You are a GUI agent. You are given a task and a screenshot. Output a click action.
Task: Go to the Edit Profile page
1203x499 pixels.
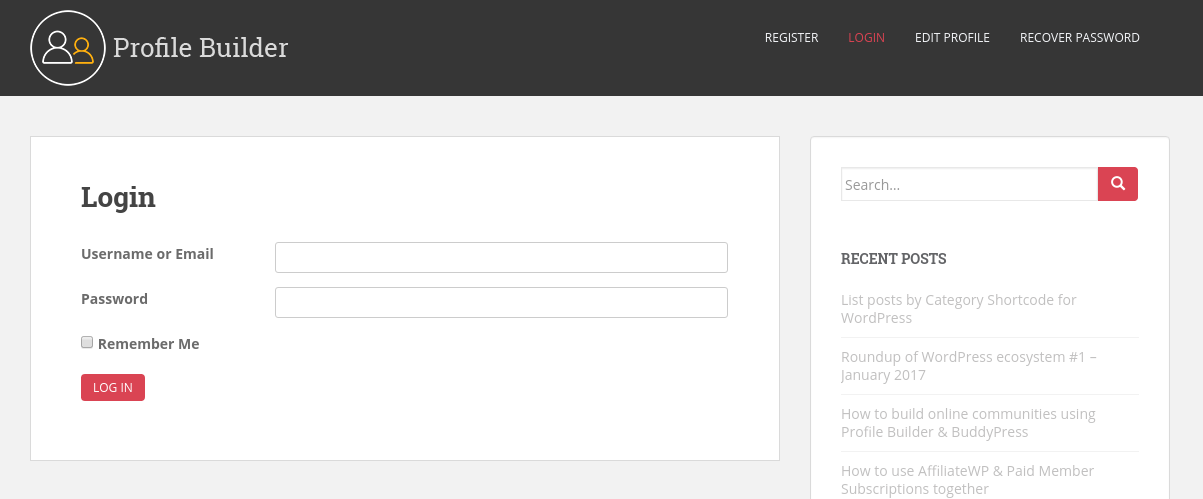coord(952,38)
